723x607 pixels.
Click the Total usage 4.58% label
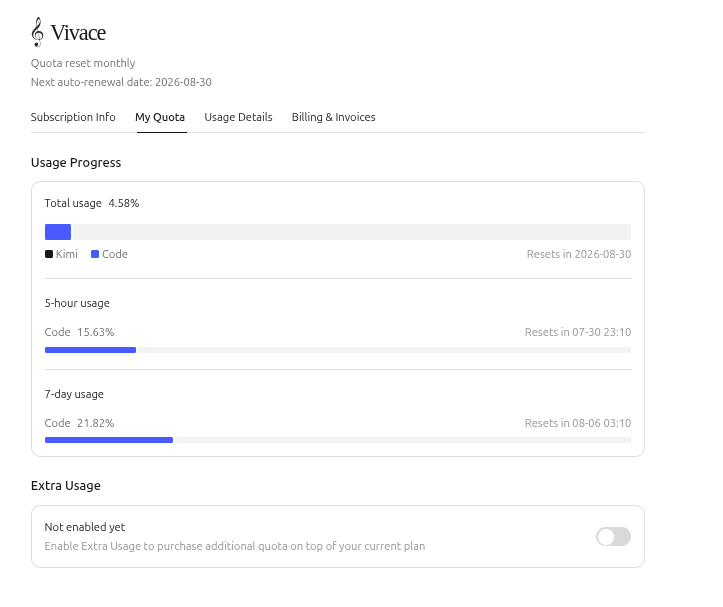tap(92, 203)
